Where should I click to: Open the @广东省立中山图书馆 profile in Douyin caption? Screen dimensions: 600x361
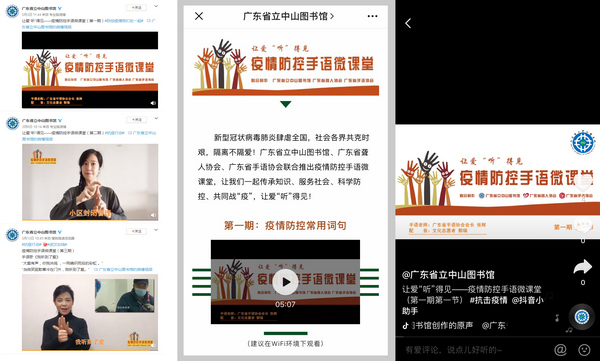pyautogui.click(x=448, y=274)
